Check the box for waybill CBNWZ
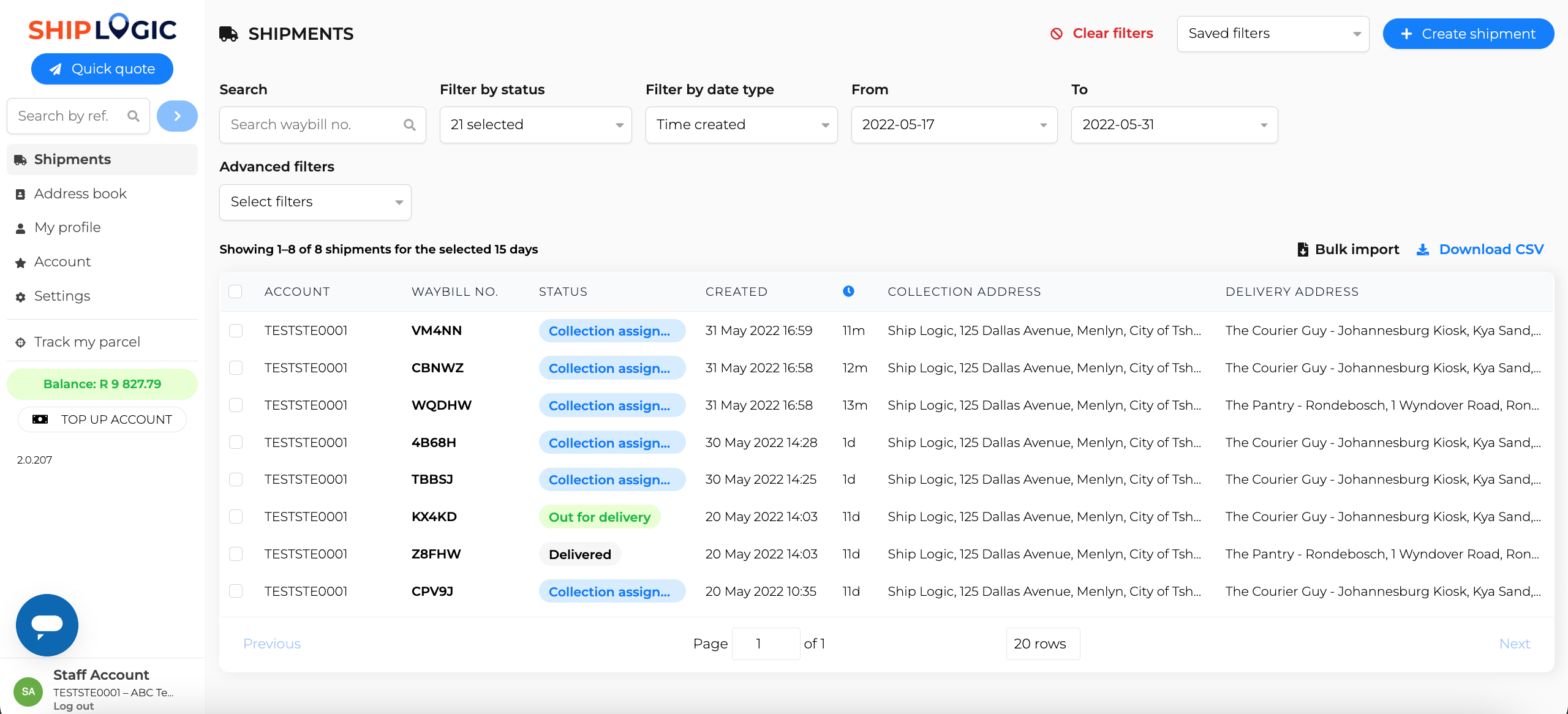Image resolution: width=1568 pixels, height=714 pixels. click(x=235, y=367)
